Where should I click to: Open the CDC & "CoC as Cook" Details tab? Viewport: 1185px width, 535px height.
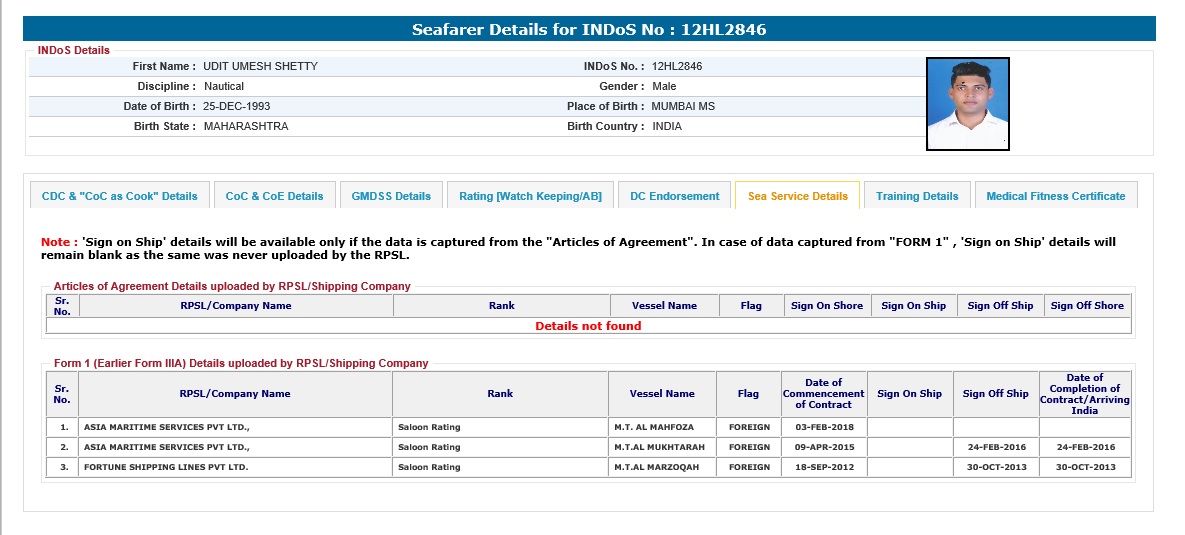(119, 196)
